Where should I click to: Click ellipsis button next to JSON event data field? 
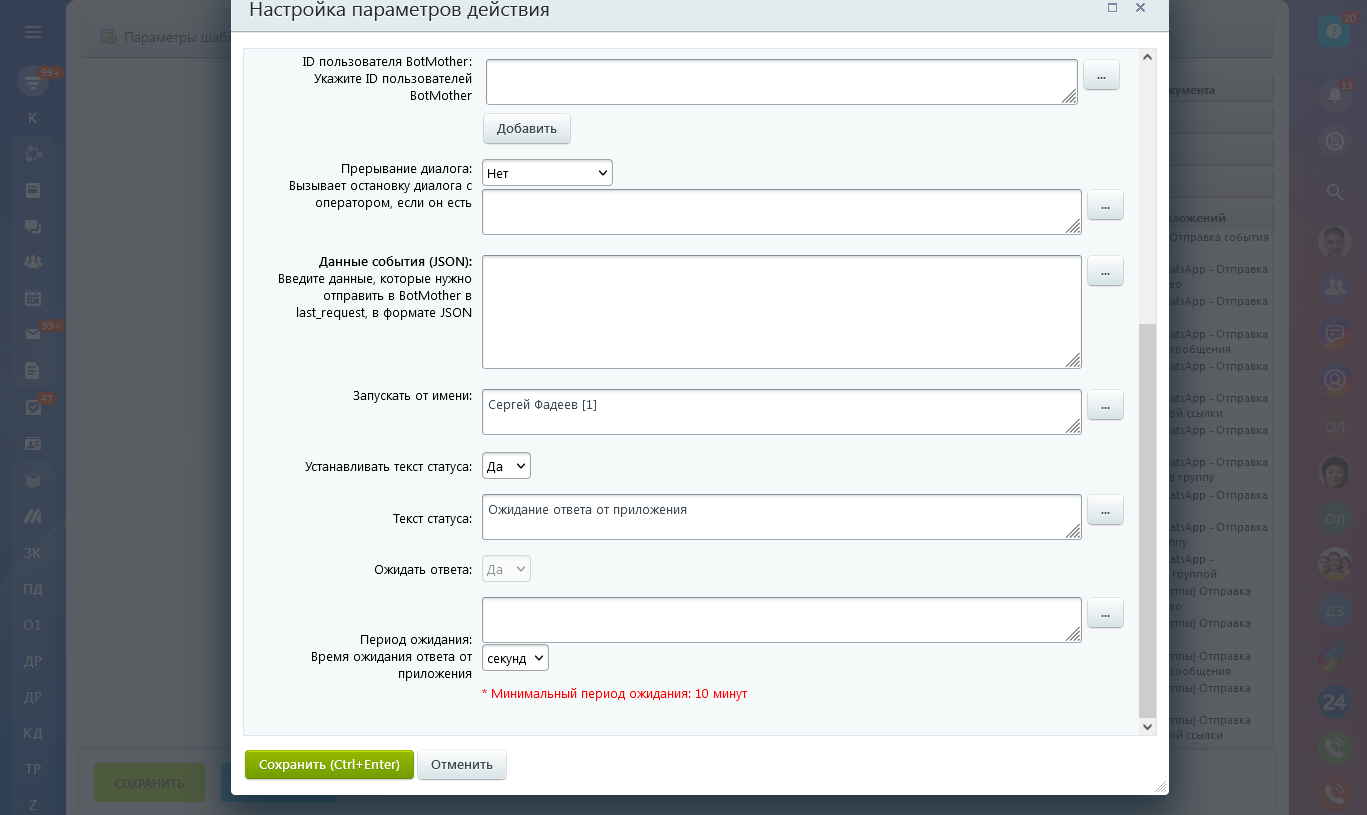1105,271
